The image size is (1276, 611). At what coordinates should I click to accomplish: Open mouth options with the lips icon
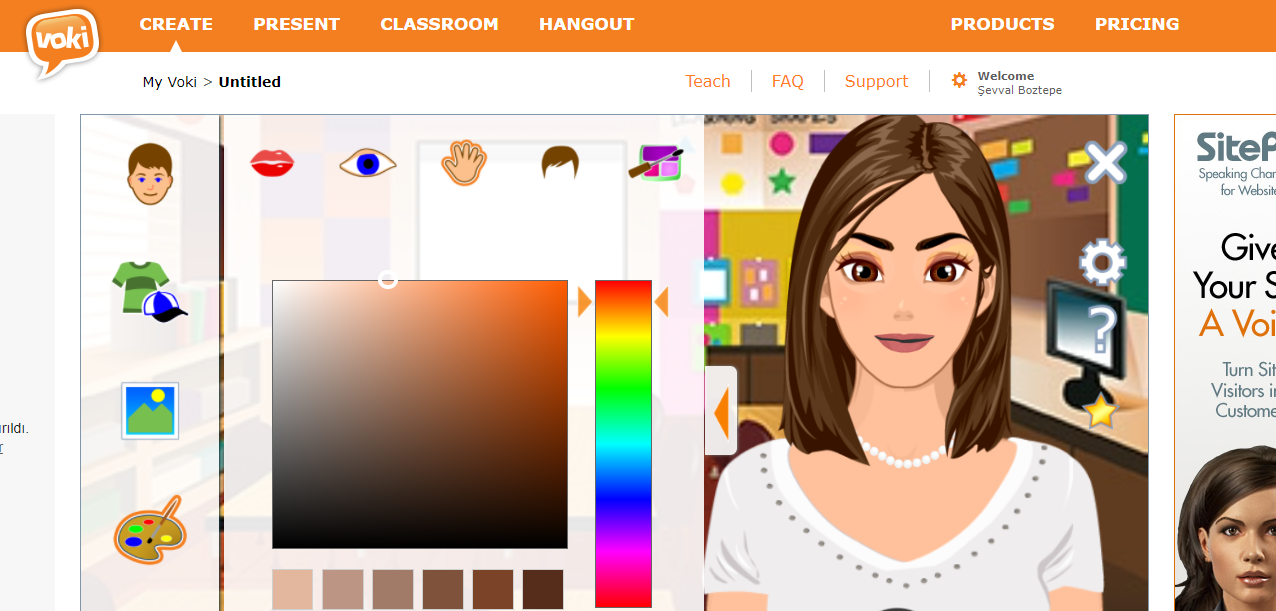[271, 163]
